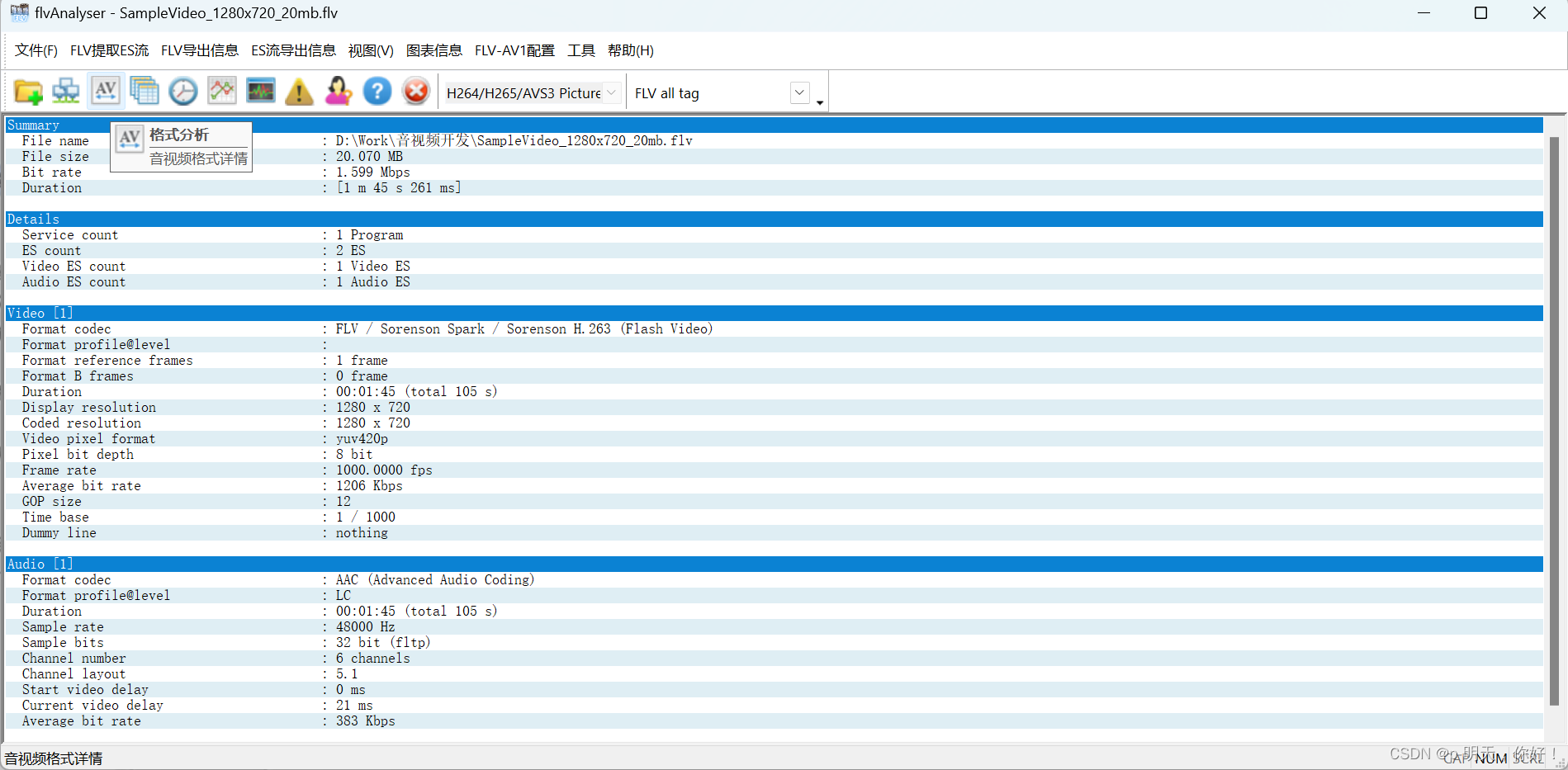This screenshot has width=1568, height=770.
Task: Click the Channel layout label
Action: click(x=73, y=673)
